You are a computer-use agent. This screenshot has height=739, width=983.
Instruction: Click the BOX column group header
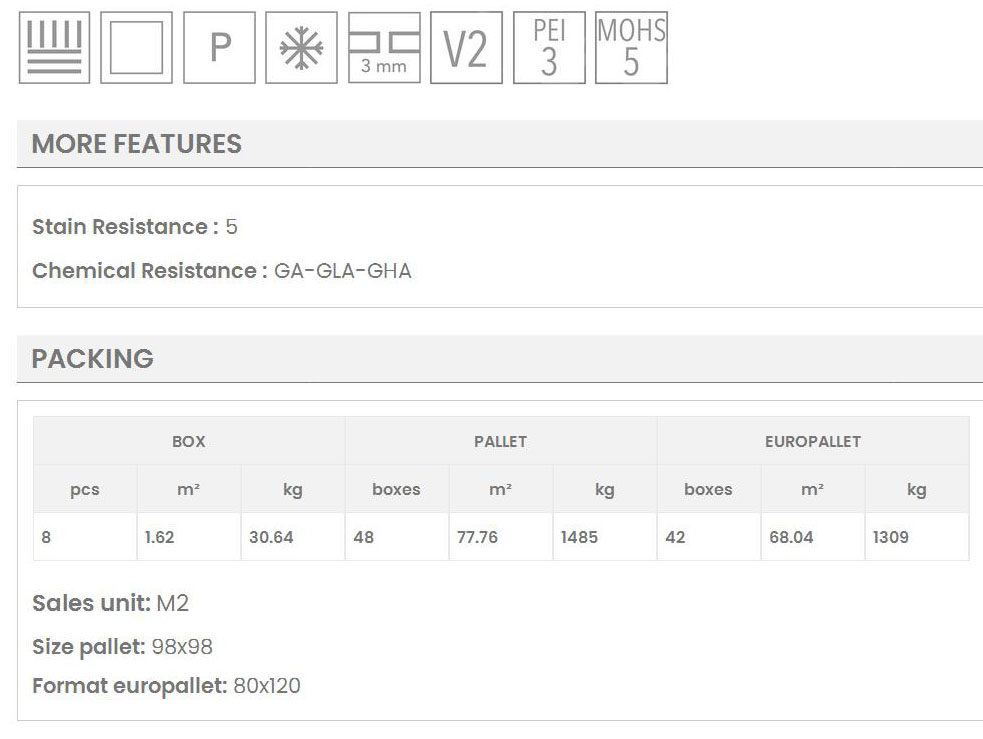click(189, 441)
